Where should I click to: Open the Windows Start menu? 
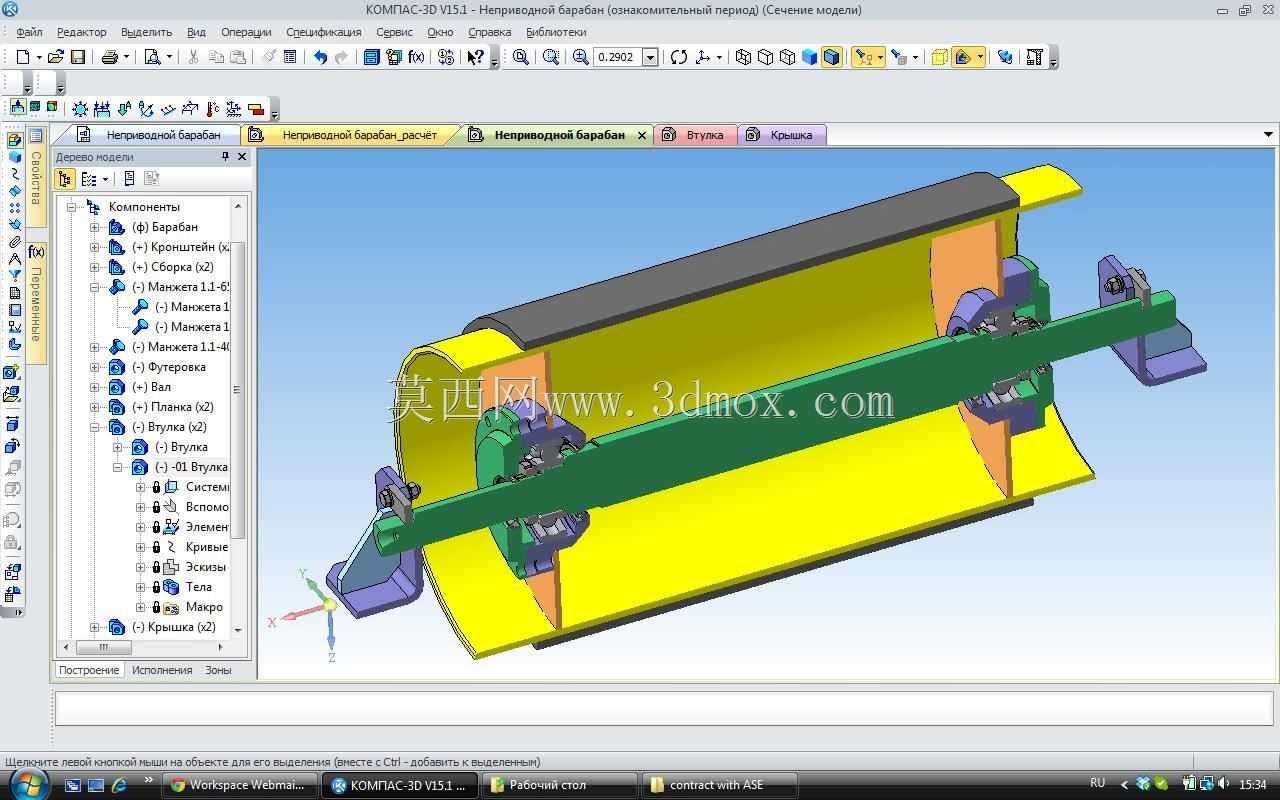point(27,783)
